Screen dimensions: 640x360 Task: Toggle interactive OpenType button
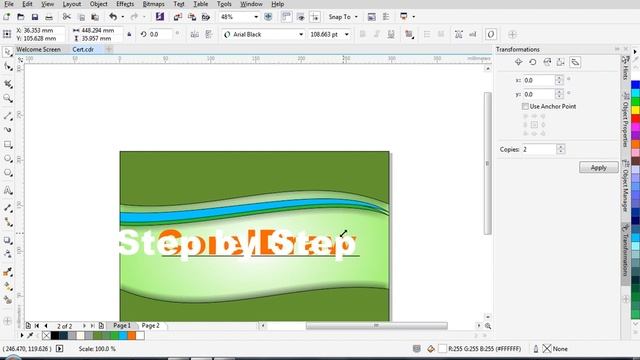tap(491, 34)
